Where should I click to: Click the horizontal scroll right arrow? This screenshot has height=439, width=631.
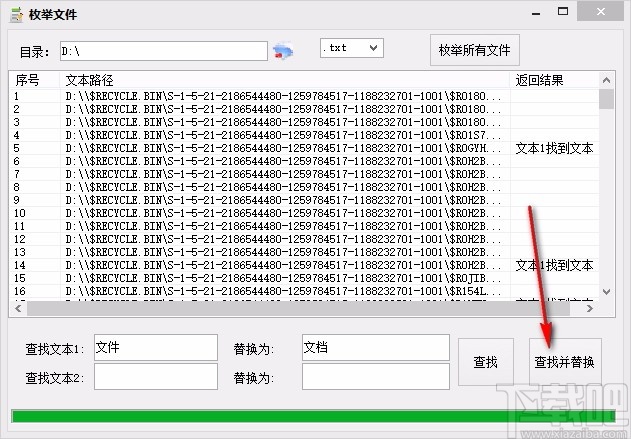tap(590, 309)
